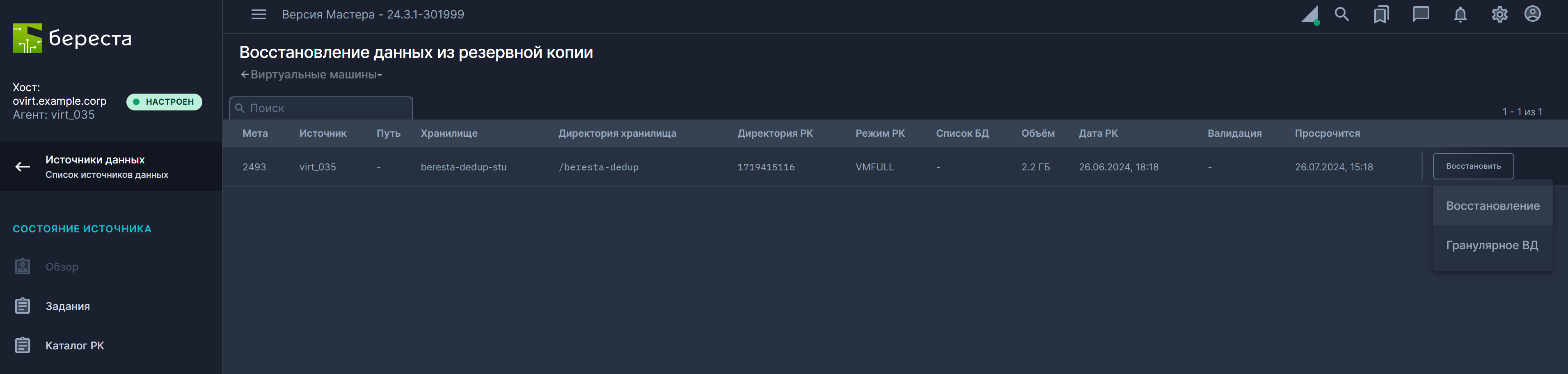Go back to Источники данных list

(x=94, y=166)
